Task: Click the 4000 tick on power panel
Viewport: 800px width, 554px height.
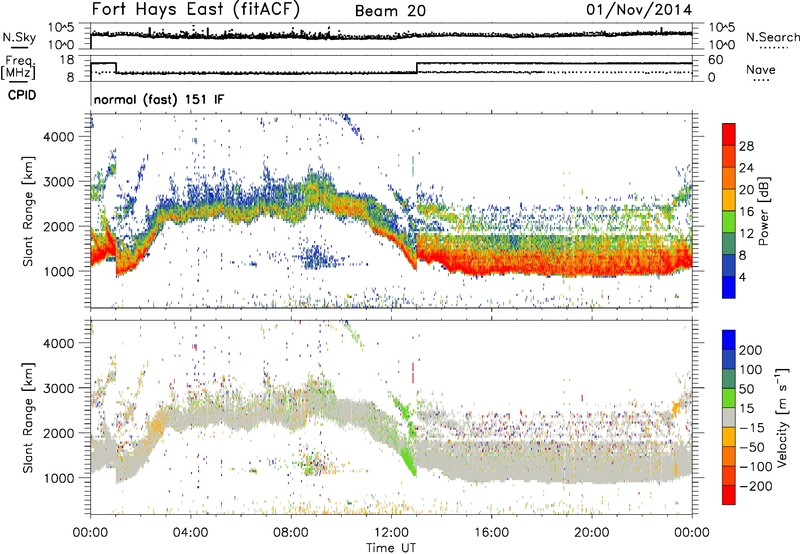Action: pos(58,137)
